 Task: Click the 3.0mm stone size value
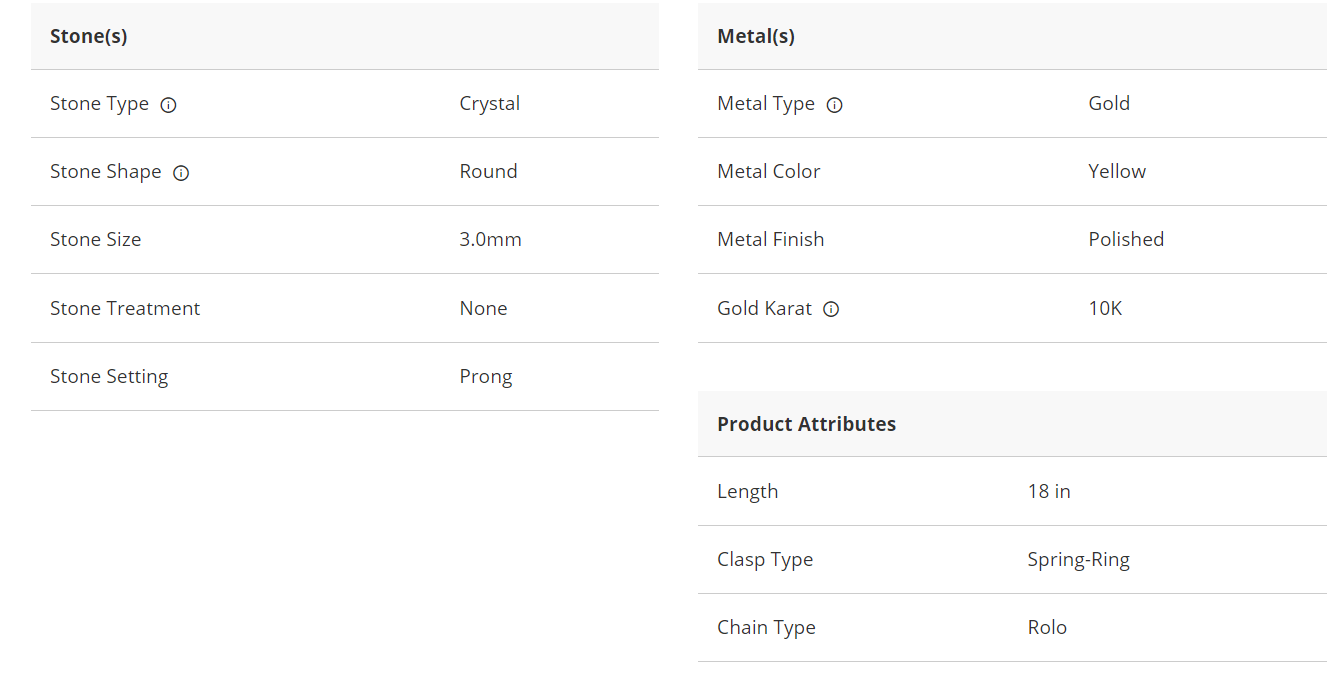point(490,240)
